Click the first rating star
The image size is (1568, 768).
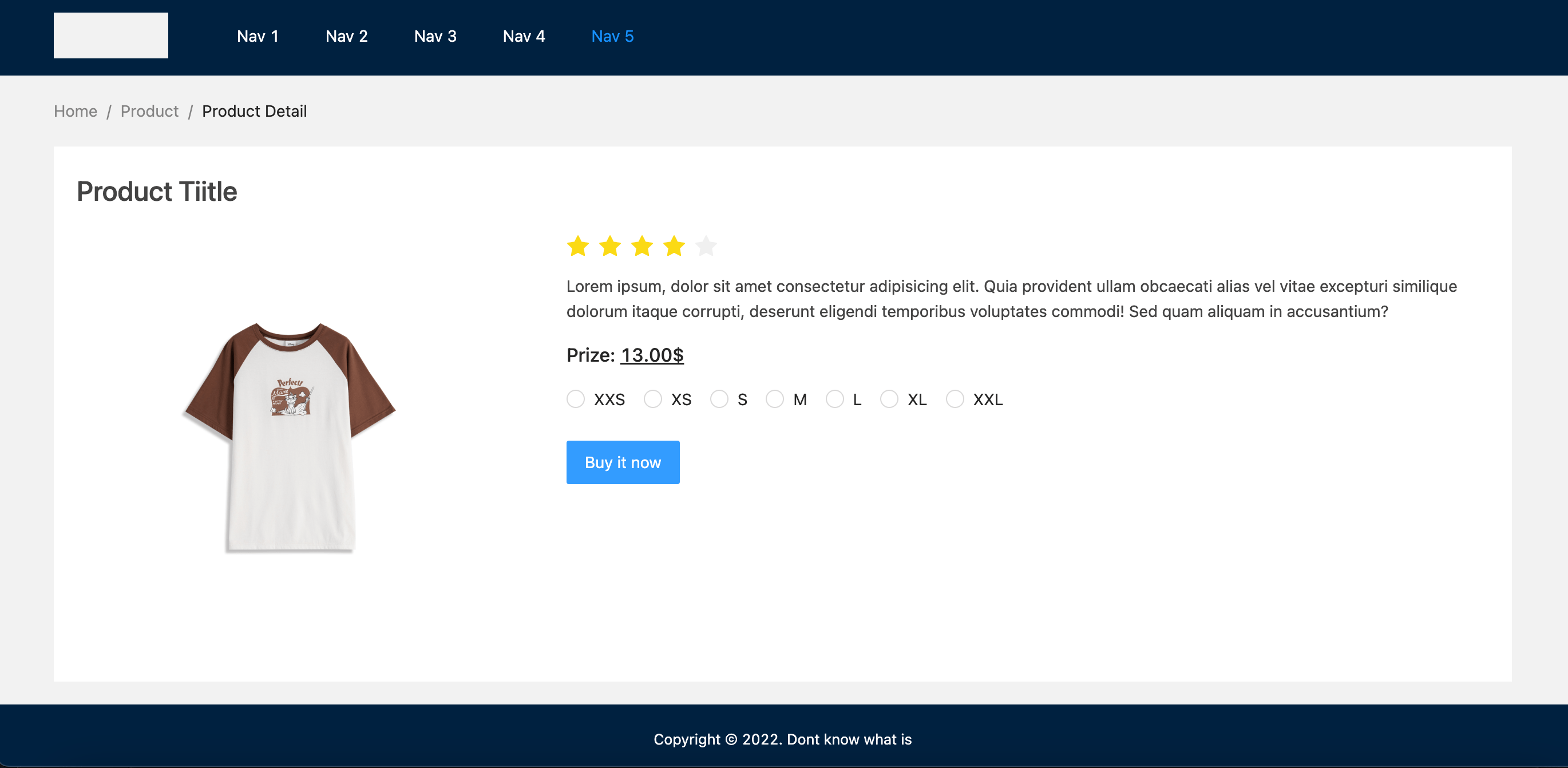click(x=577, y=247)
